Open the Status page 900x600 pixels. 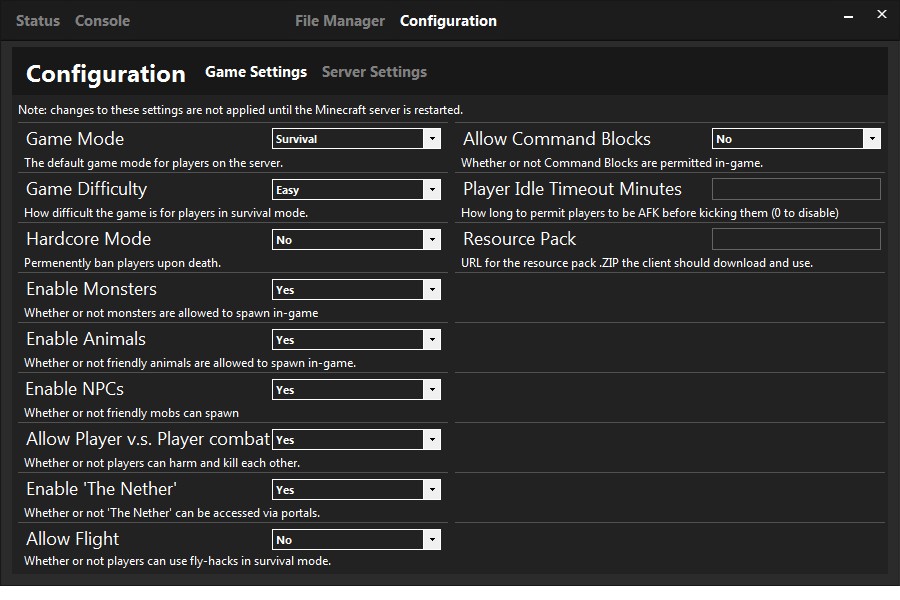pos(37,20)
